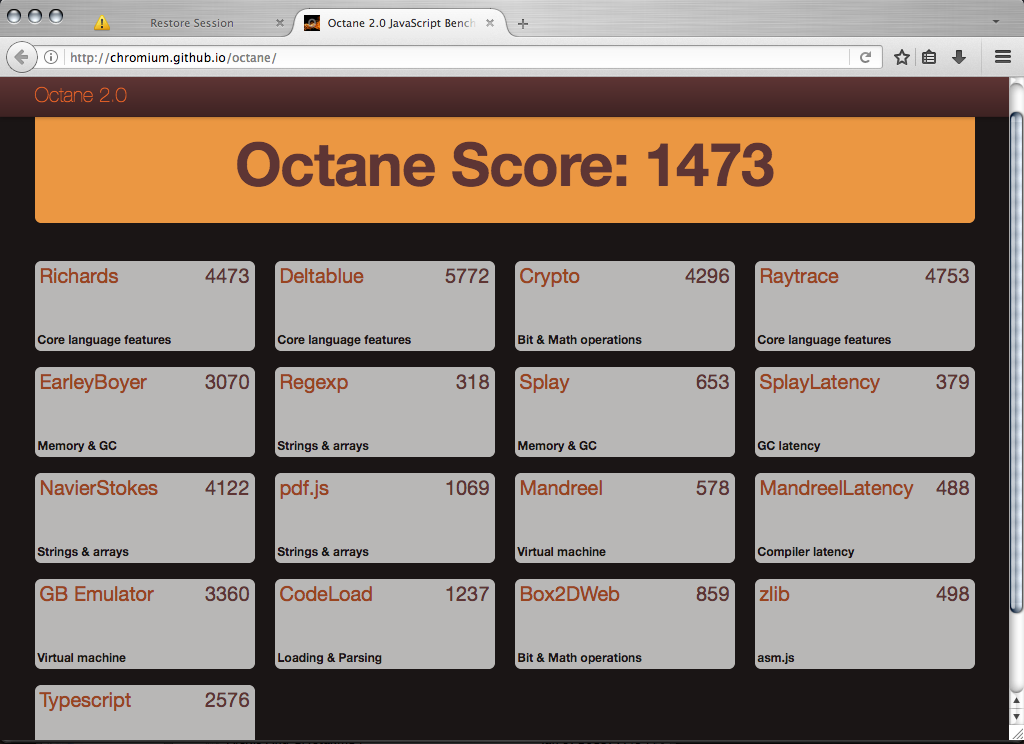Viewport: 1024px width, 744px height.
Task: Bookmark this page with the star icon
Action: 902,57
